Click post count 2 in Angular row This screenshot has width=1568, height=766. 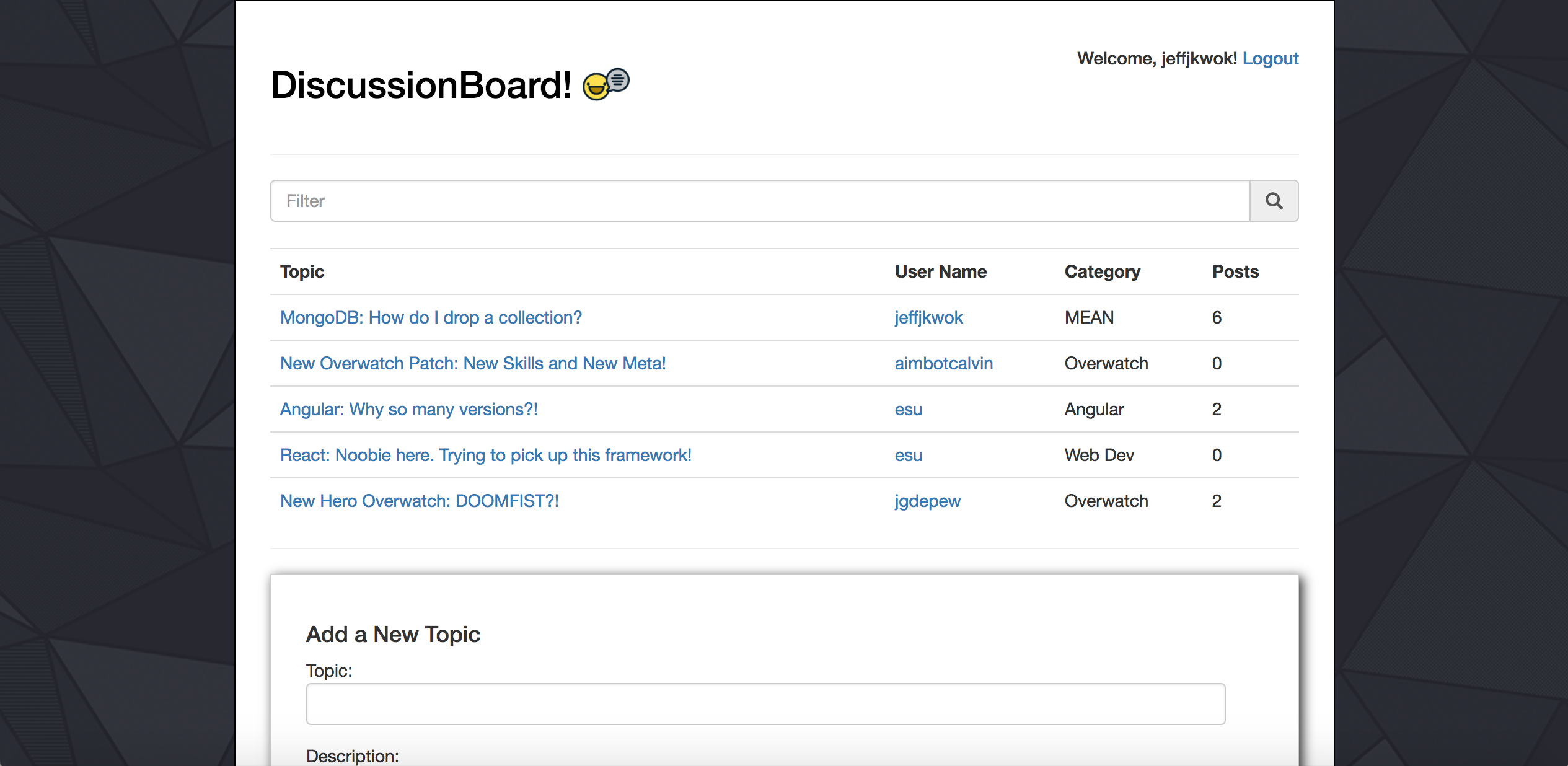pos(1217,409)
